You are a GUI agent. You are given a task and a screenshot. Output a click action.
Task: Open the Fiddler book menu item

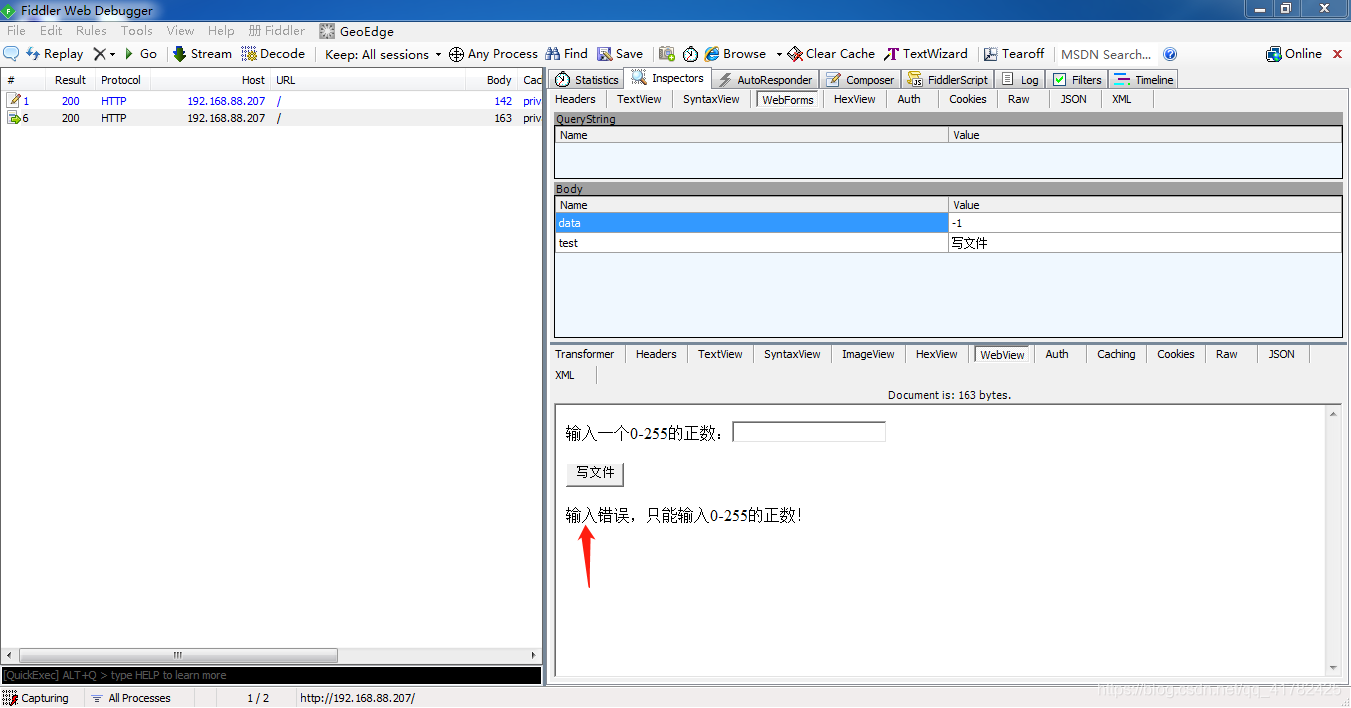[x=277, y=31]
